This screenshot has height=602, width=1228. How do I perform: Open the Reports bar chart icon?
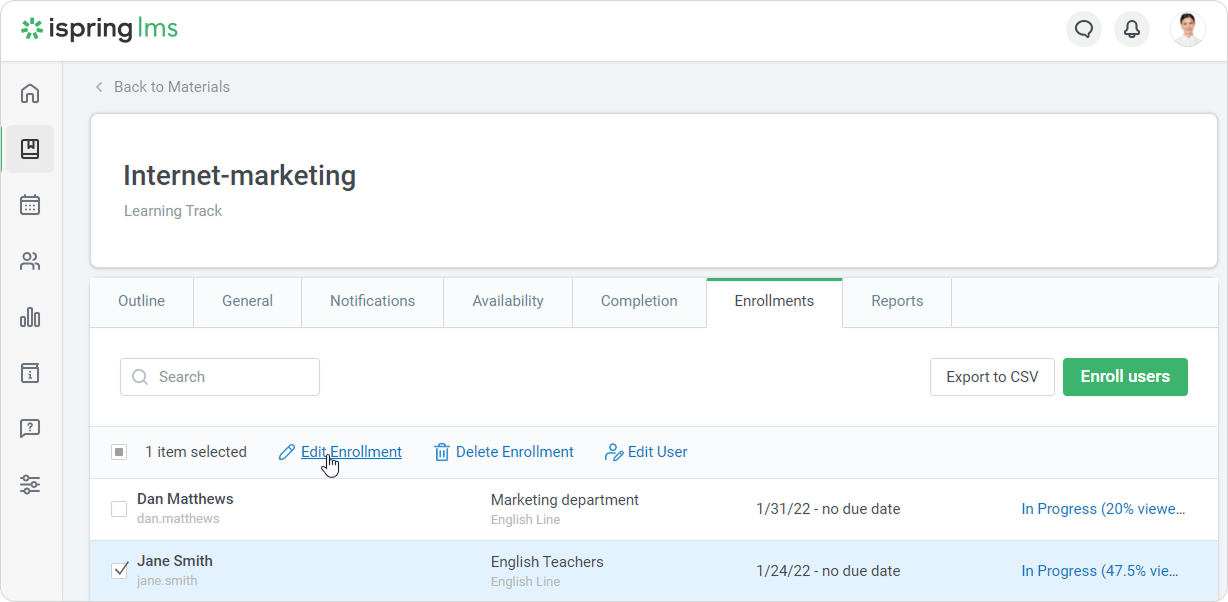(30, 318)
